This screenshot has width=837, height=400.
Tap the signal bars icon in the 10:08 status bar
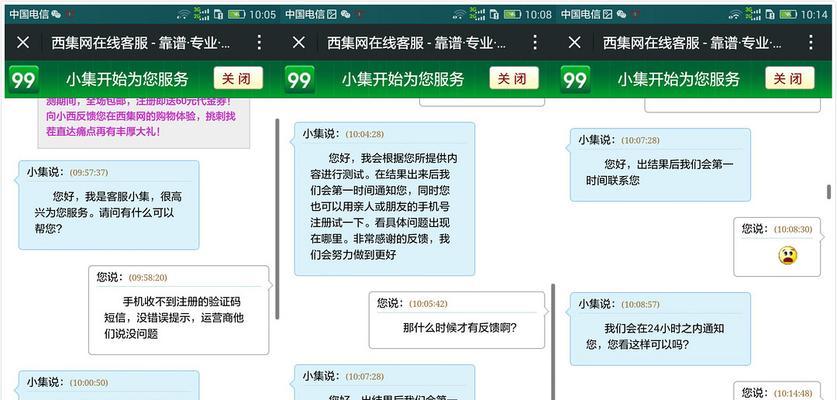(x=477, y=14)
